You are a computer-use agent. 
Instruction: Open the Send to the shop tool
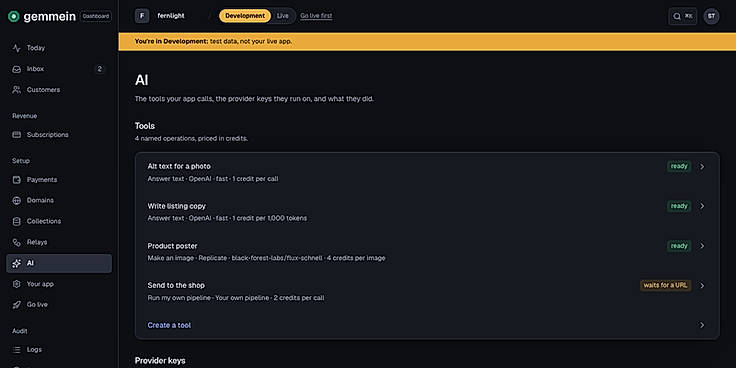427,291
